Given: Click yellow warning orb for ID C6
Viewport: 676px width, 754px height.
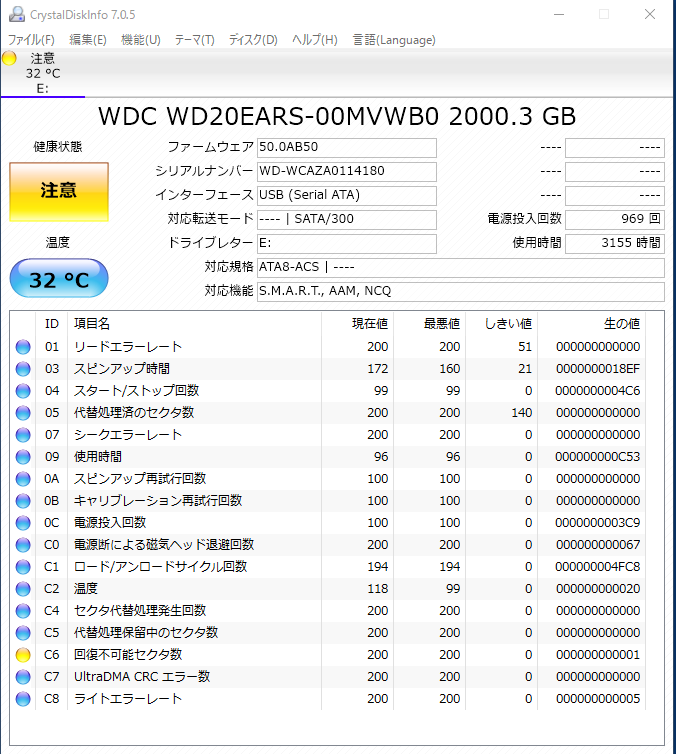Looking at the screenshot, I should tap(23, 655).
